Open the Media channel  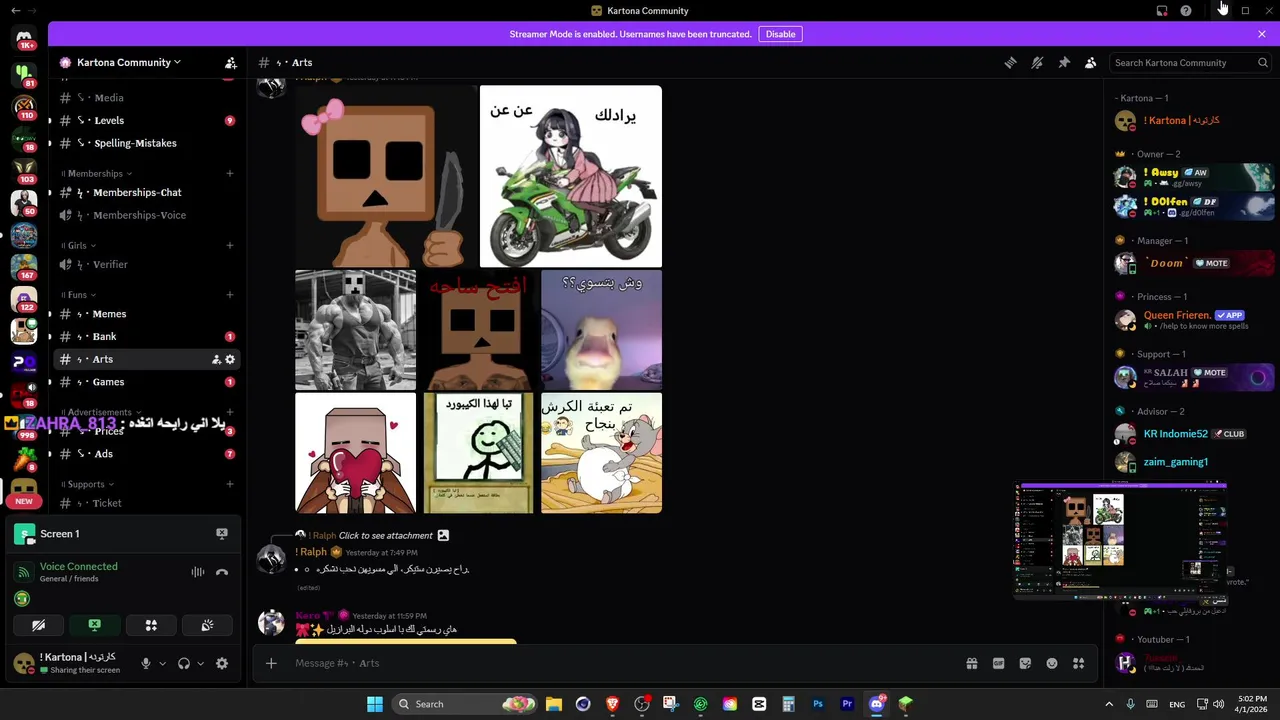[x=145, y=98]
